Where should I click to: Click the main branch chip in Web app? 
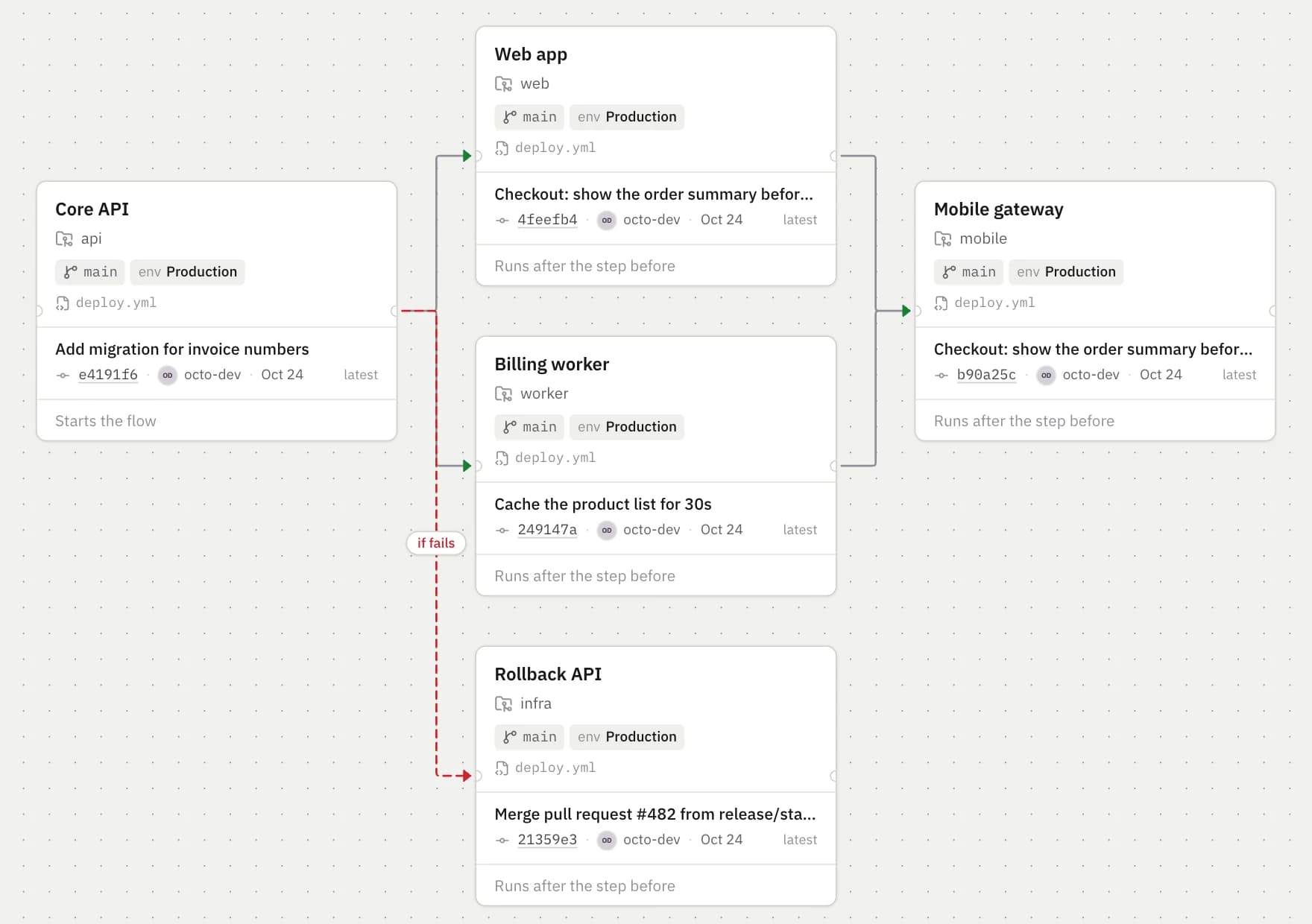[x=529, y=117]
